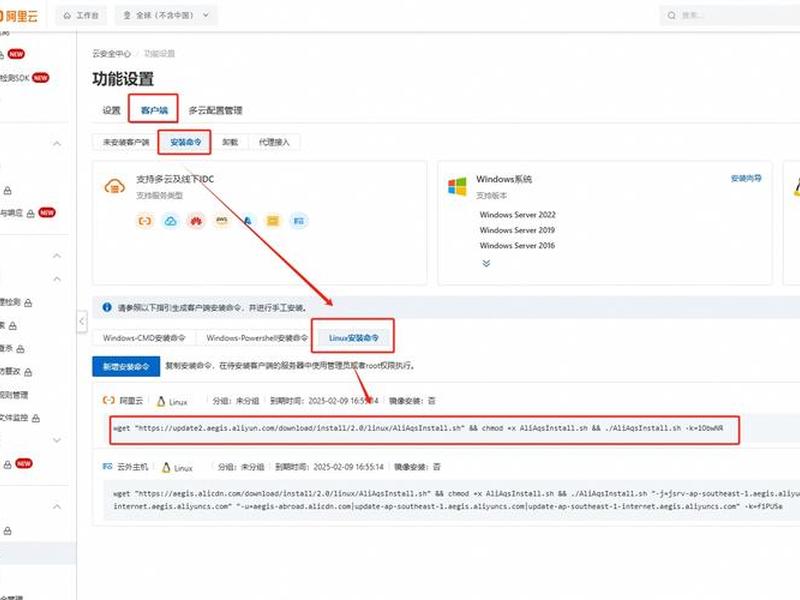Collapse the first sidebar section chevron
The image size is (800, 600).
[x=57, y=144]
